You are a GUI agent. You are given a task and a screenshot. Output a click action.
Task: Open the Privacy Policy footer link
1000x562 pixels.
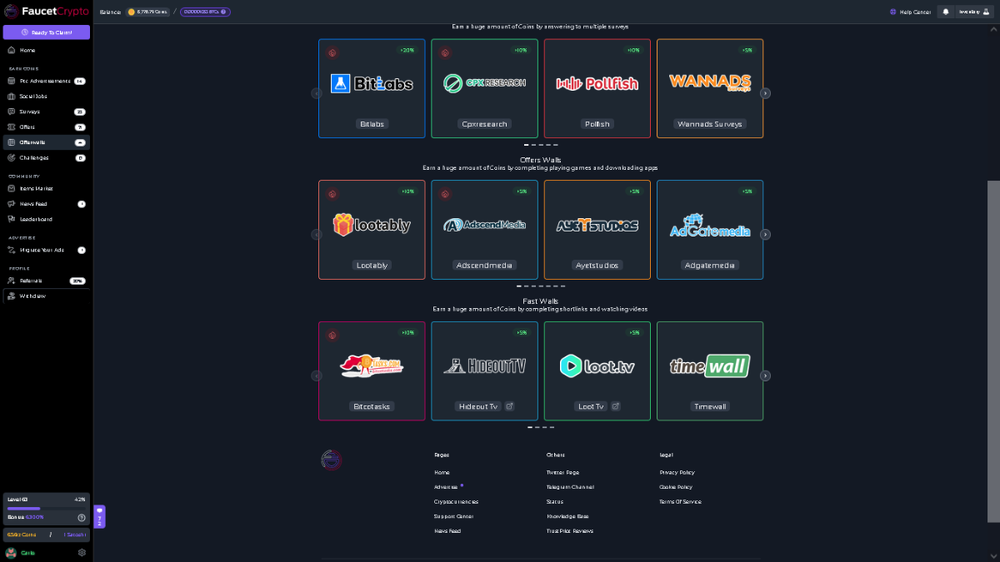coord(677,472)
